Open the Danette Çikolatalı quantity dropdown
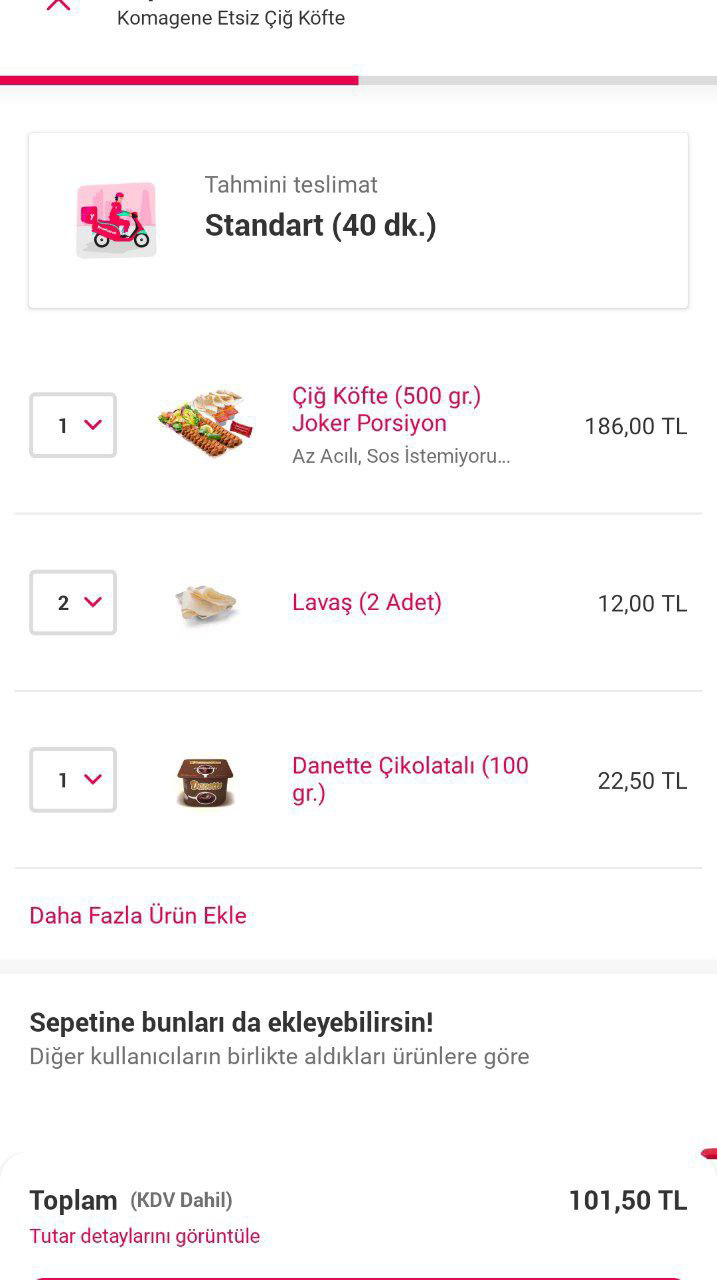717x1280 pixels. 72,780
